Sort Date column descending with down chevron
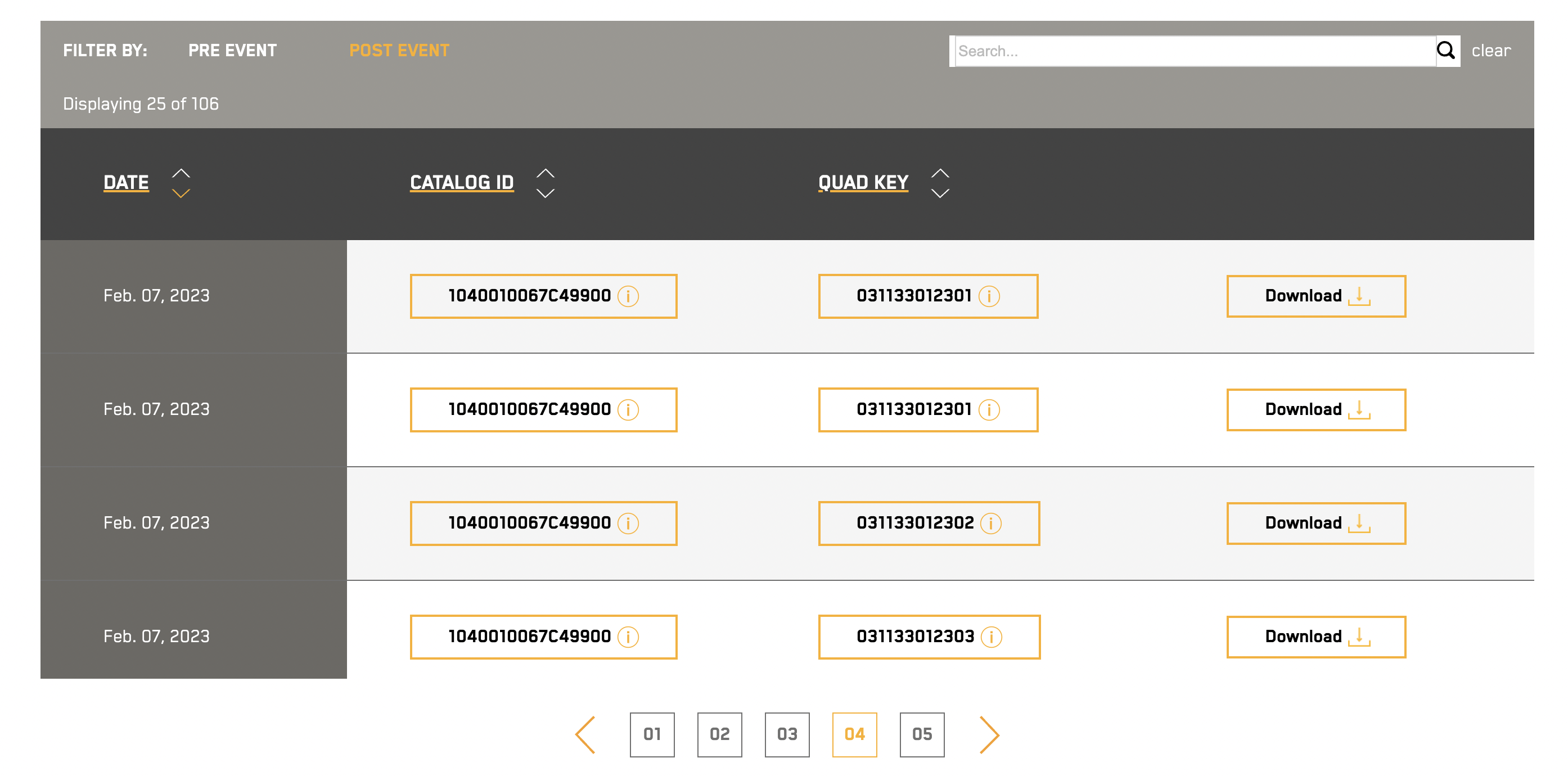Screen dimensions: 1568x776 point(181,193)
